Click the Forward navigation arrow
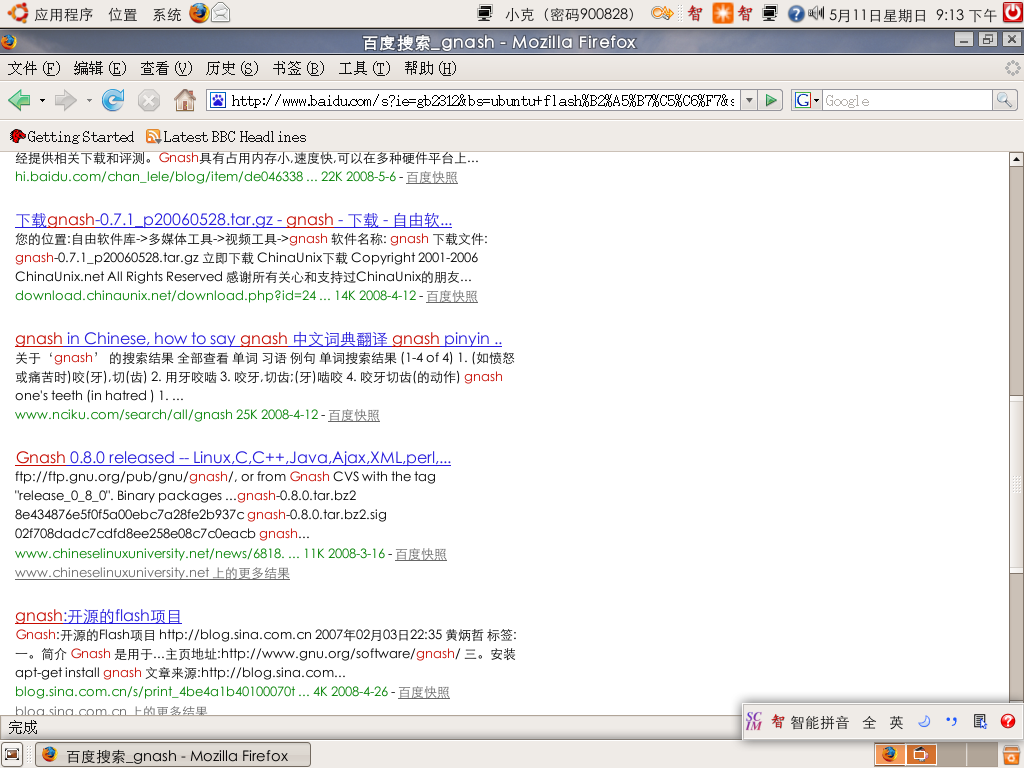This screenshot has width=1024, height=768. (65, 100)
